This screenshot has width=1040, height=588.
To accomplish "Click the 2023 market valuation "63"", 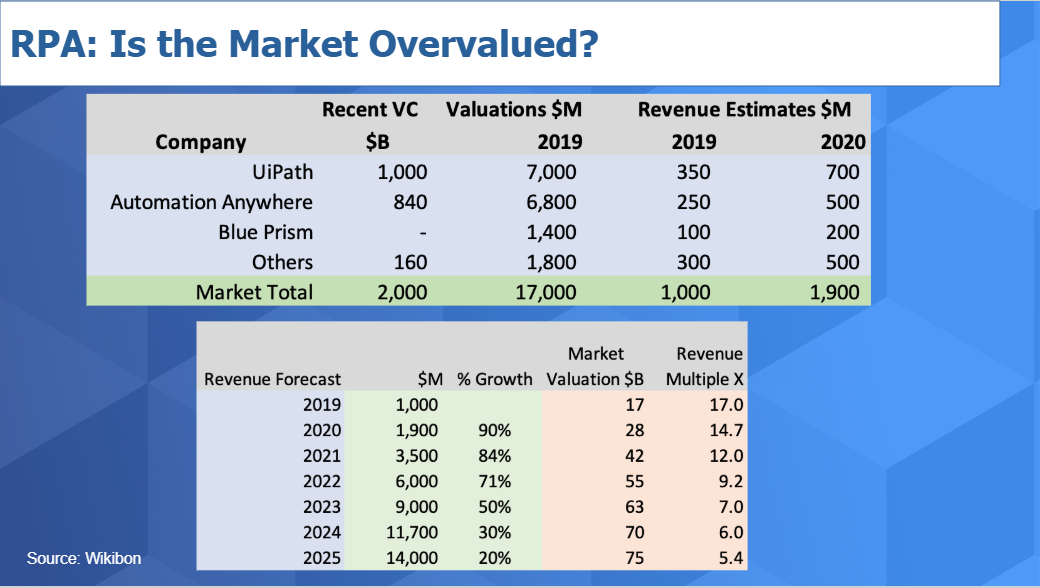I will [635, 507].
